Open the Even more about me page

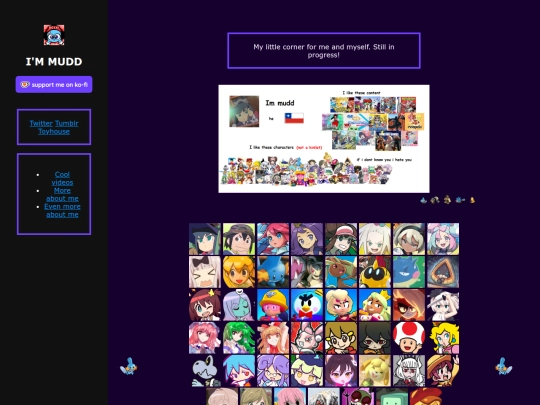[x=62, y=210]
